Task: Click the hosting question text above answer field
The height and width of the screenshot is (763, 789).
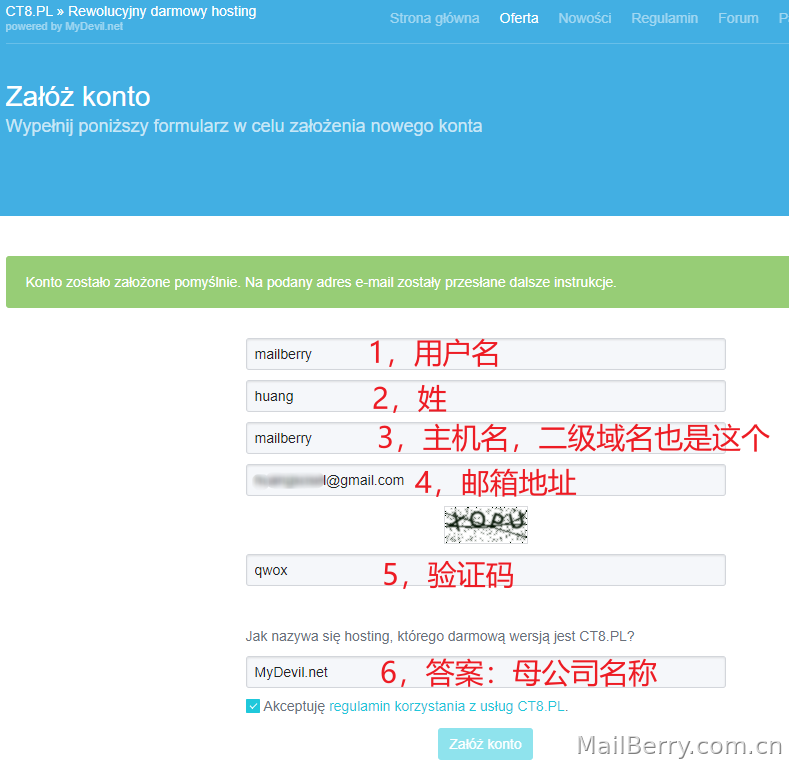Action: pyautogui.click(x=440, y=636)
